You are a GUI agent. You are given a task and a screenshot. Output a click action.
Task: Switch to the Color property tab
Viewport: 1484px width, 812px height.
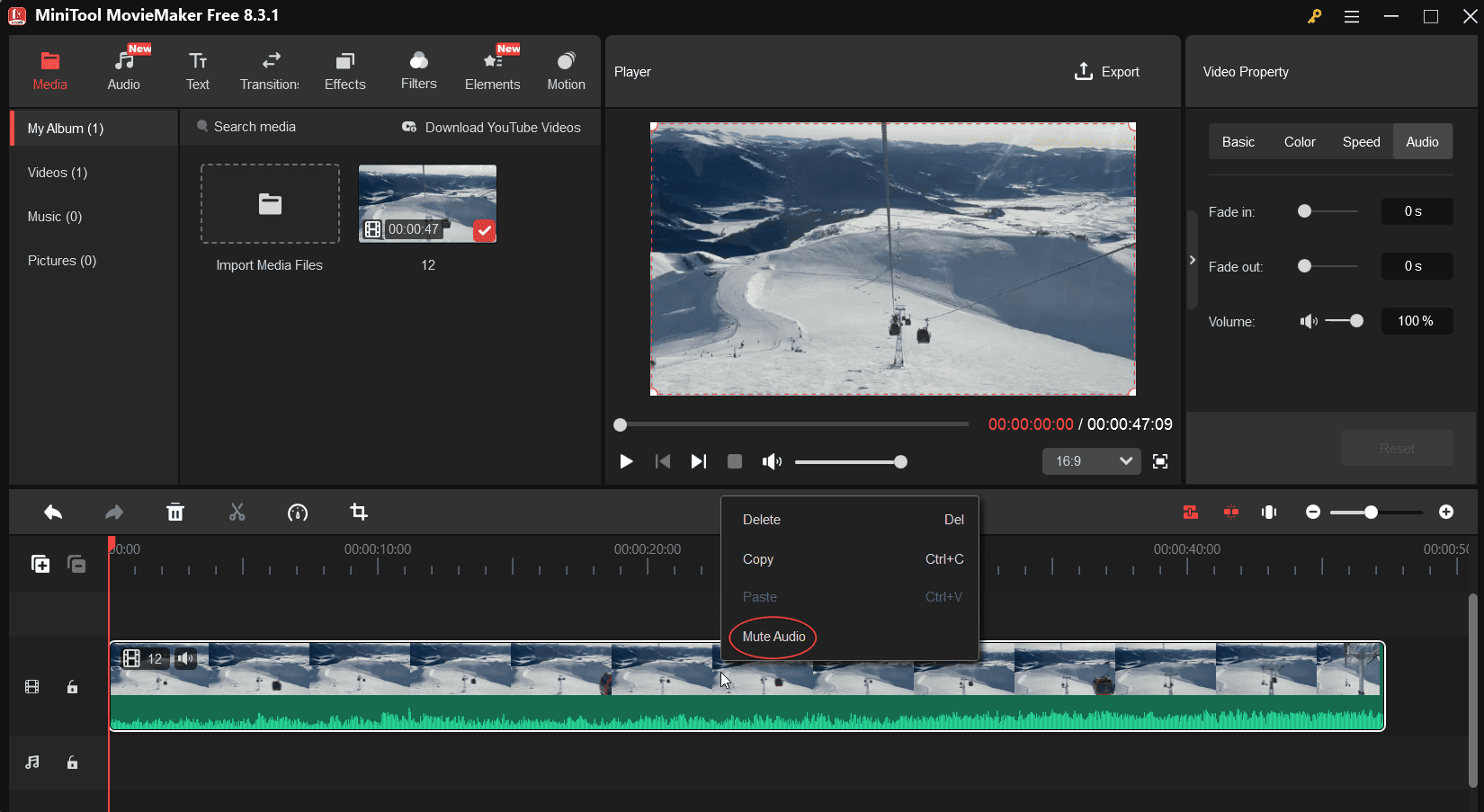coord(1300,141)
